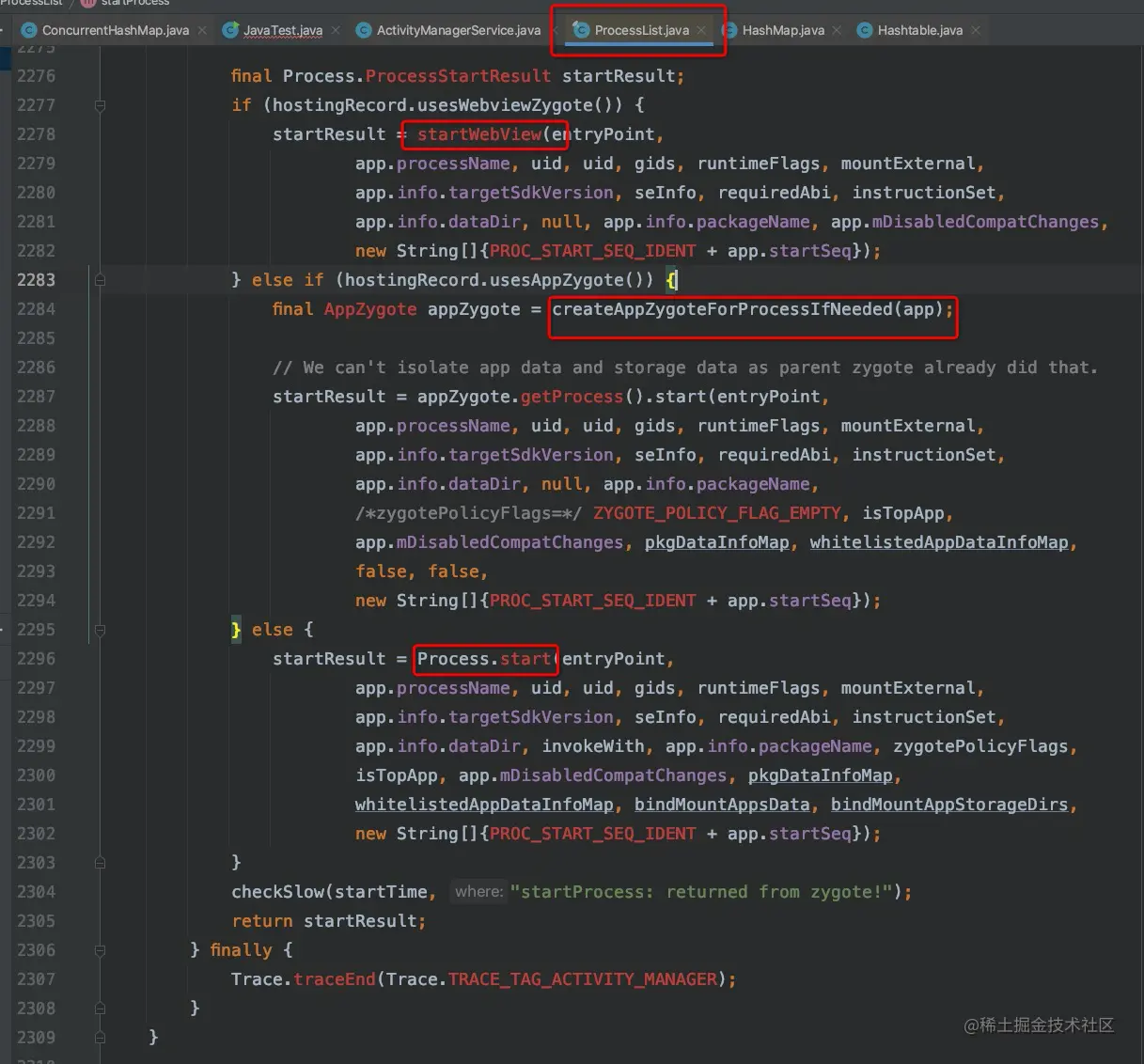Click the HashMap.java class file icon
This screenshot has height=1064, width=1144.
point(729,30)
